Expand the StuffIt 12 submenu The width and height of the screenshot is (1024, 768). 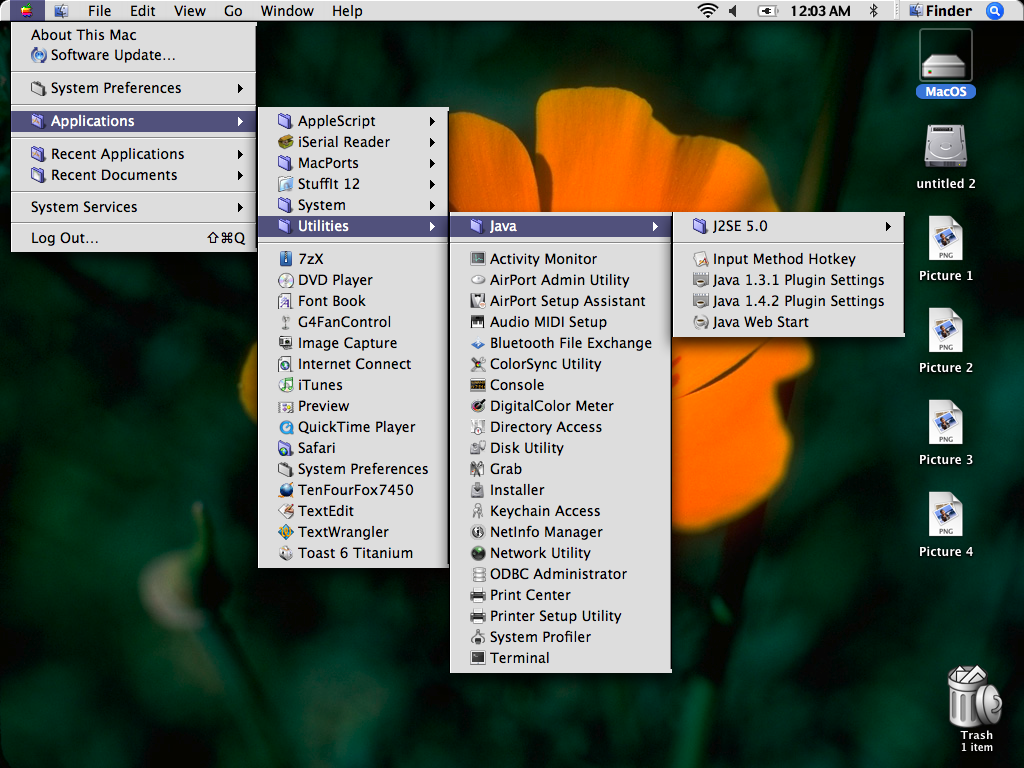click(x=353, y=184)
